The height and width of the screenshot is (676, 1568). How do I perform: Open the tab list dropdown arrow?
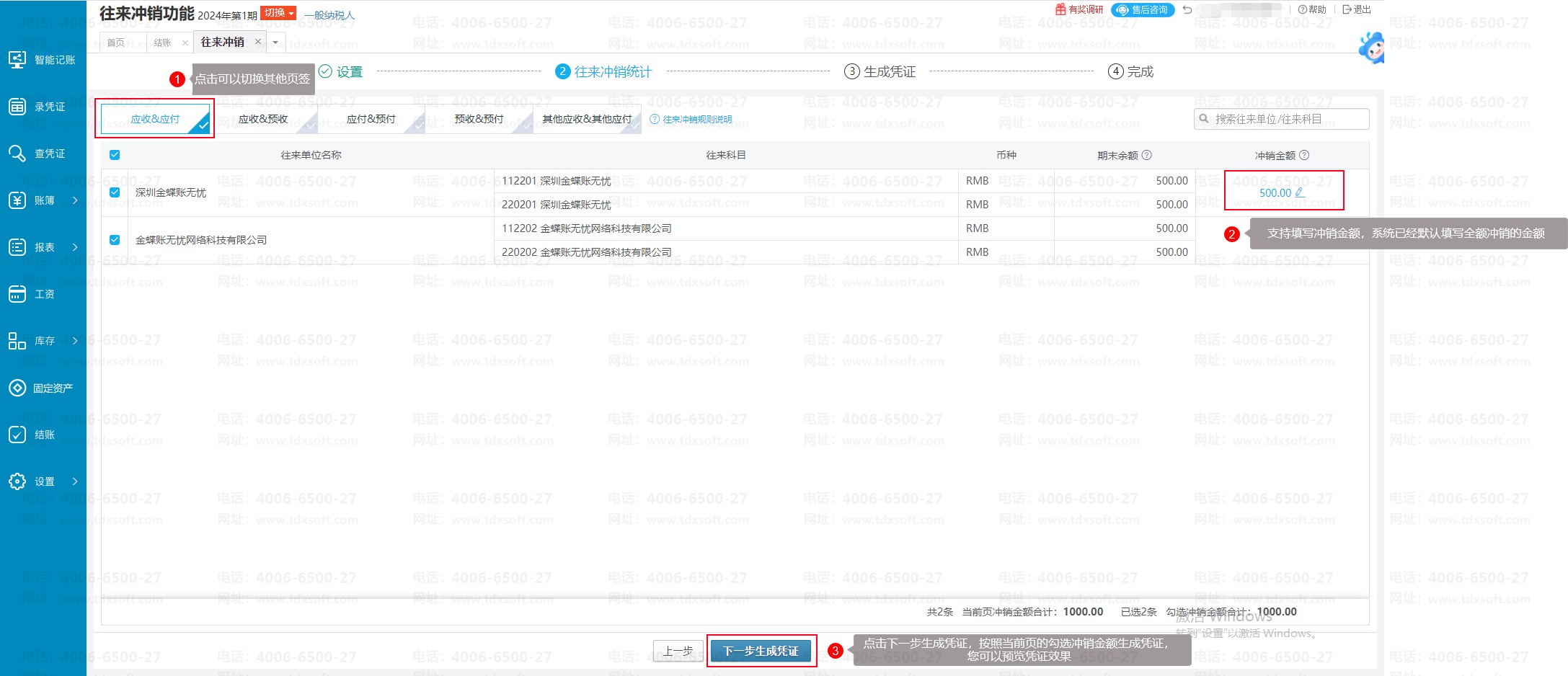[x=275, y=43]
